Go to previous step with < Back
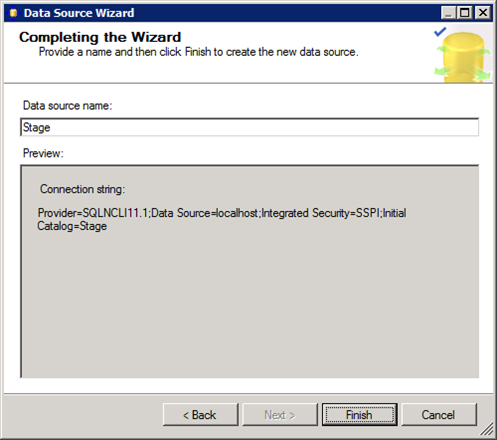The image size is (497, 440). [200, 415]
